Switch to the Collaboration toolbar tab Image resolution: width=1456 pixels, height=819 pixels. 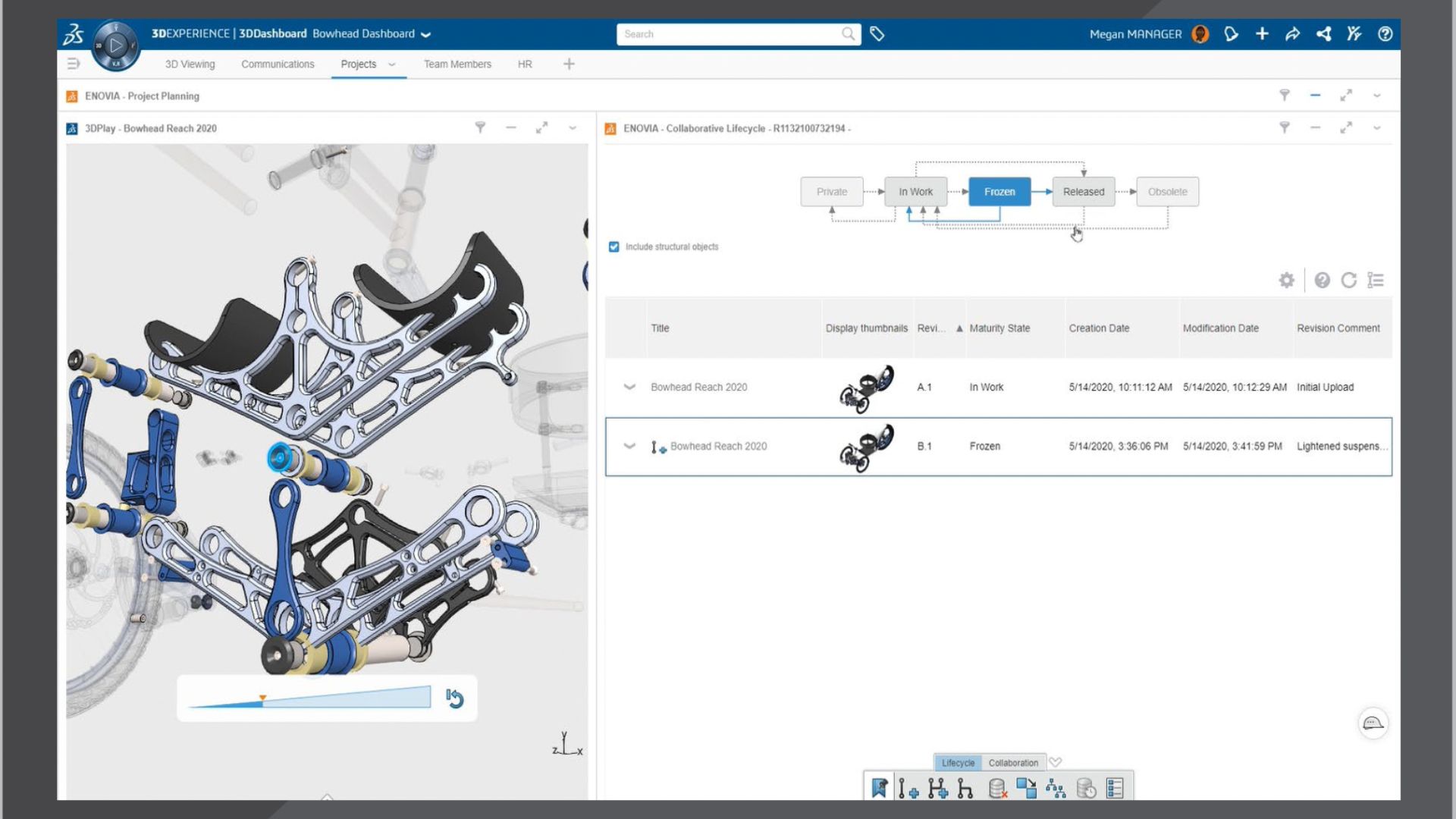1013,763
